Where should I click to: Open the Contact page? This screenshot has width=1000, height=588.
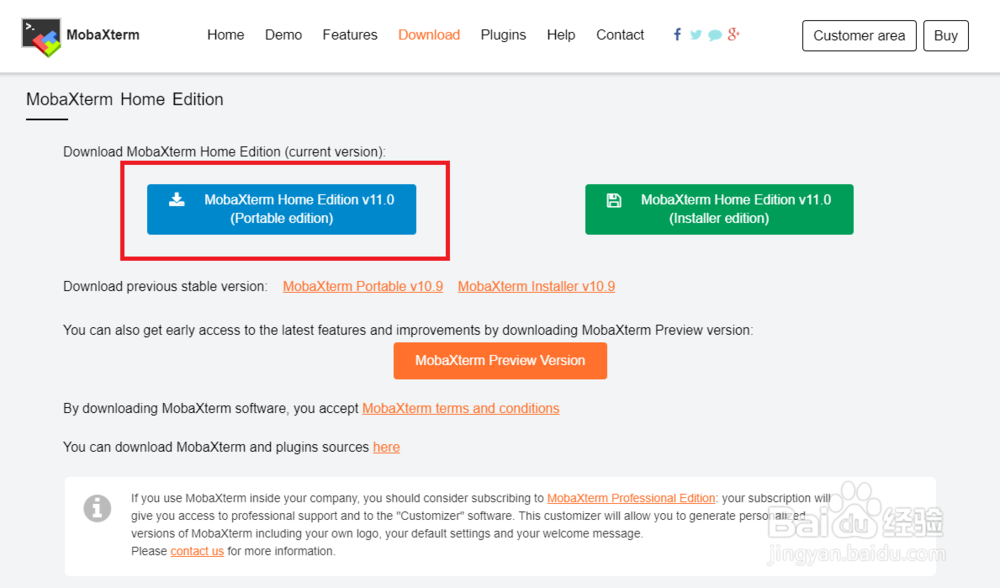pos(620,35)
